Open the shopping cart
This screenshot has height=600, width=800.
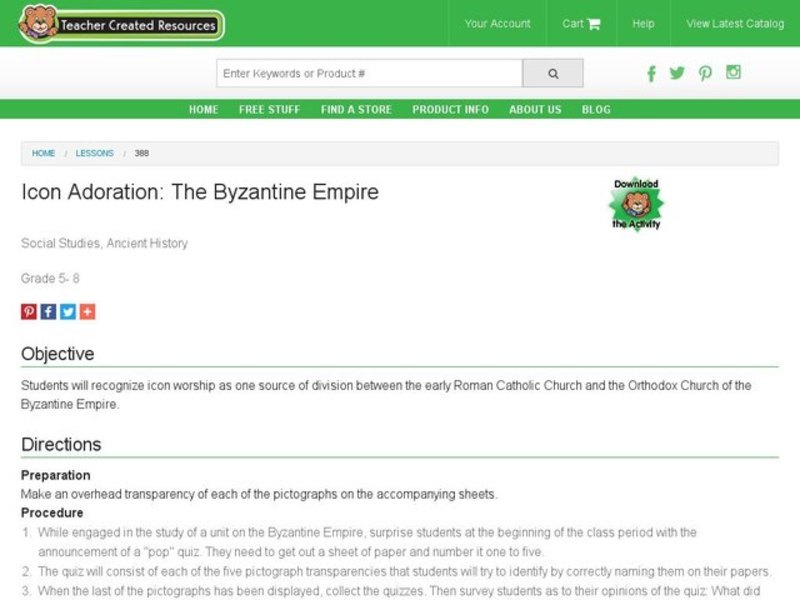[581, 23]
